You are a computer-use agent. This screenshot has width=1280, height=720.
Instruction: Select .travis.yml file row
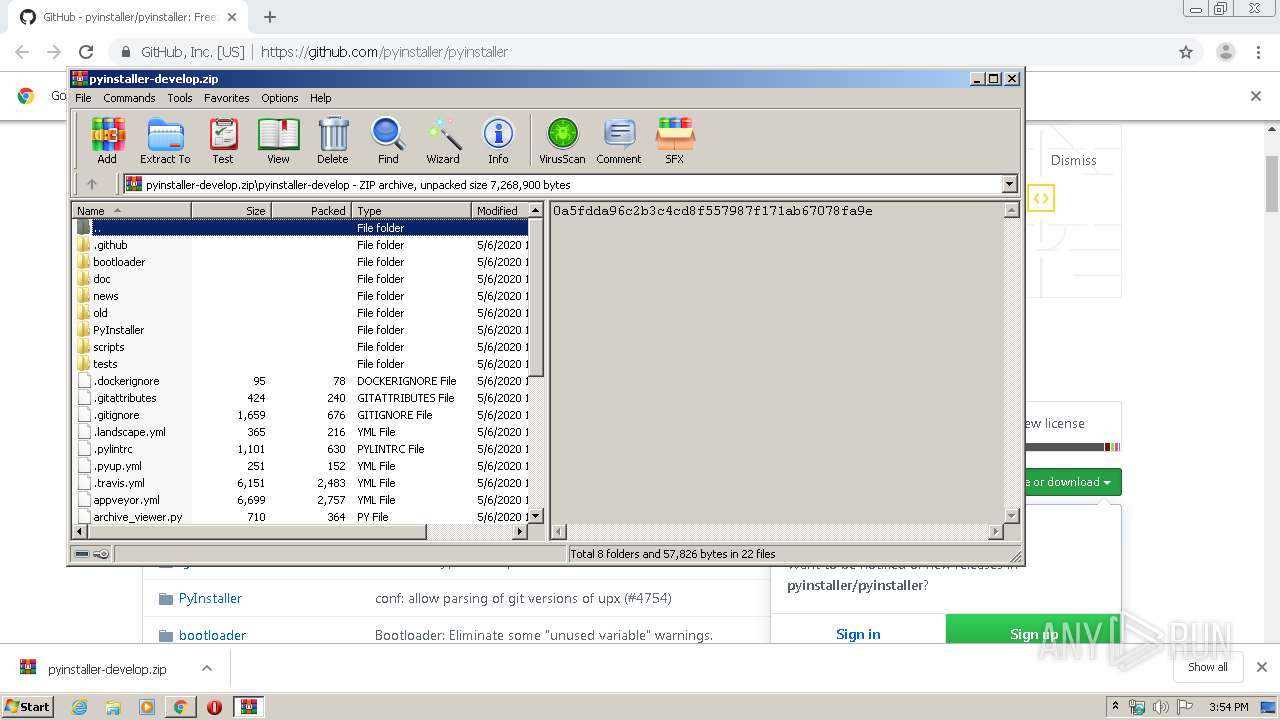300,483
